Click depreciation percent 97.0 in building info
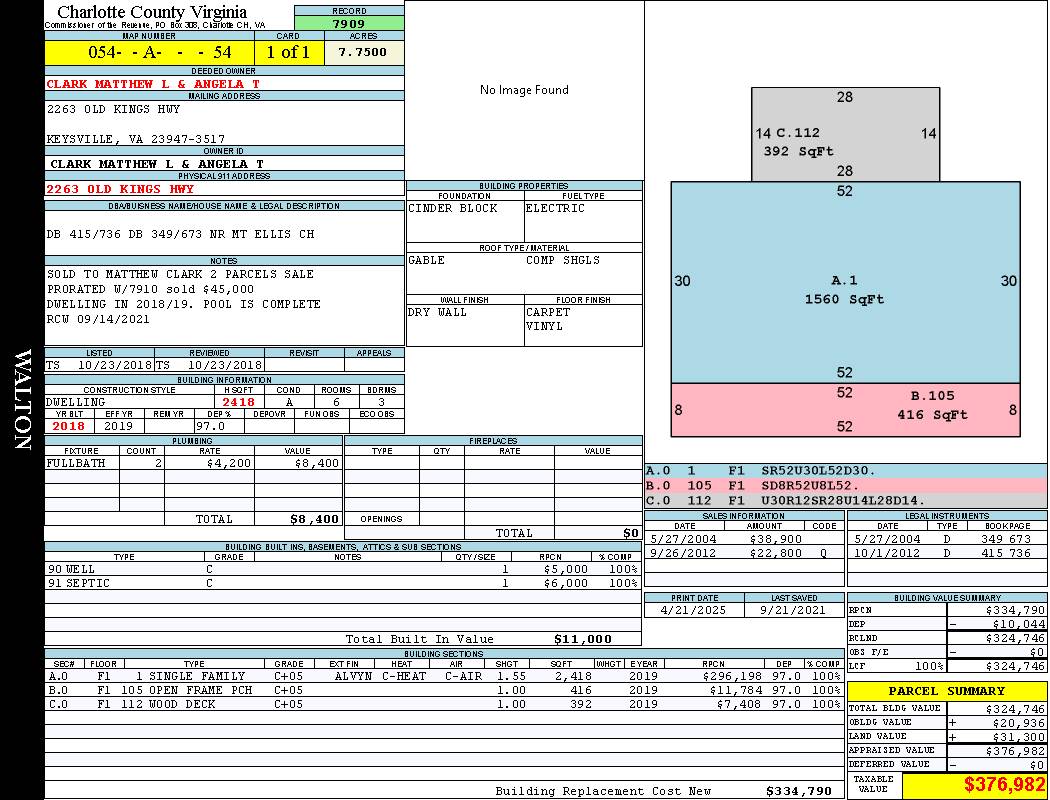Viewport: 1050px width, 800px height. click(210, 426)
